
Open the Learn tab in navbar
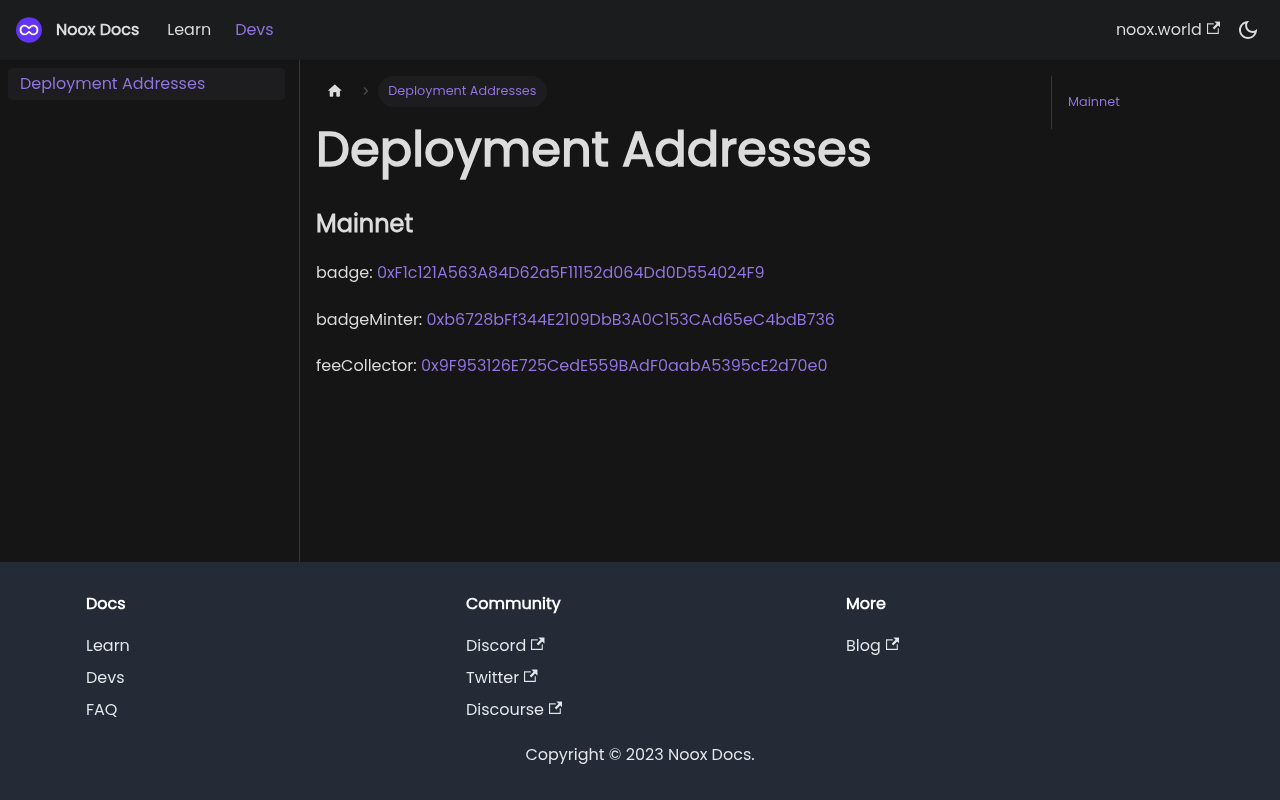pos(189,30)
